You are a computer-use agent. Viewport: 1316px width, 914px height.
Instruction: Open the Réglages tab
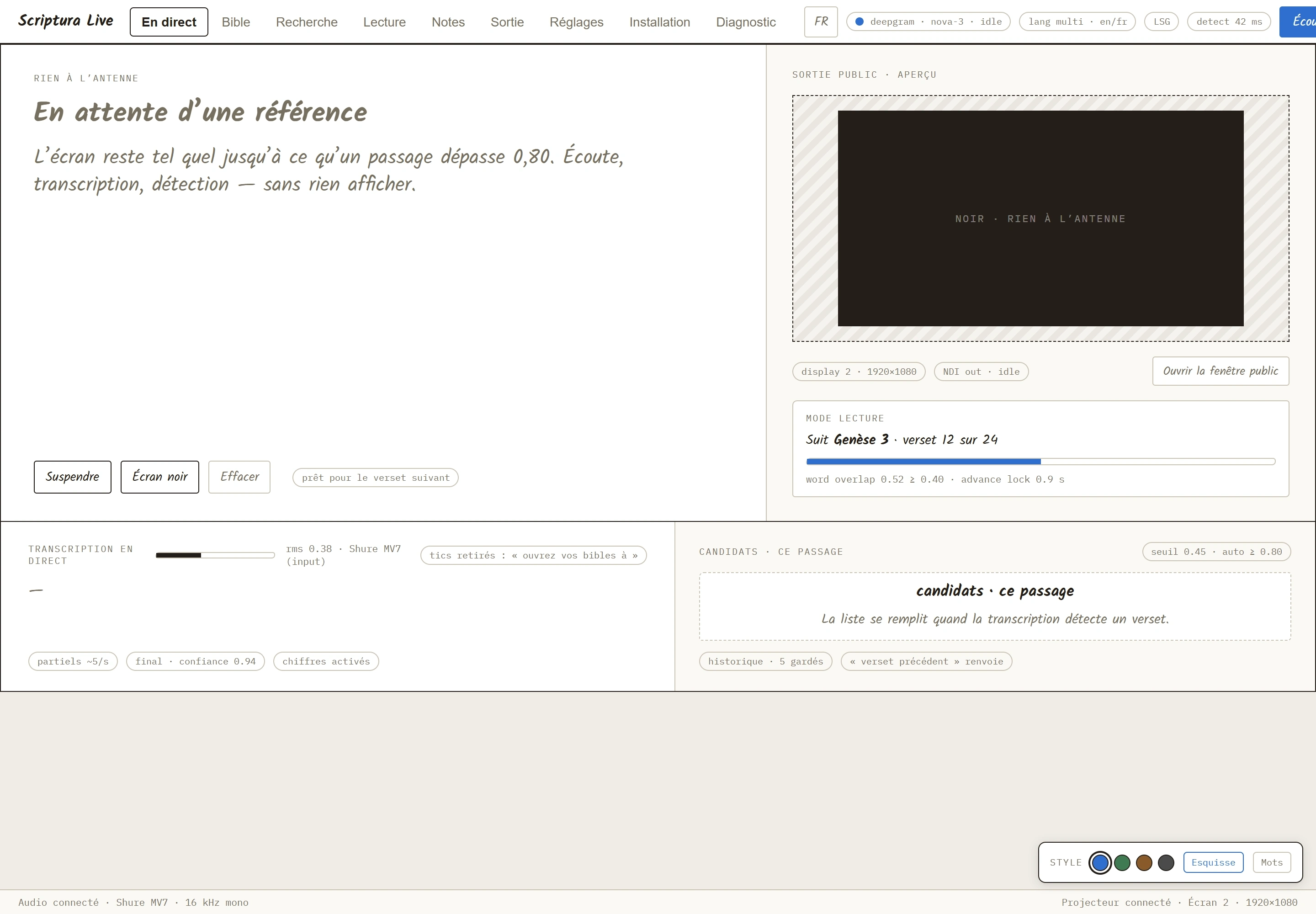(x=576, y=22)
